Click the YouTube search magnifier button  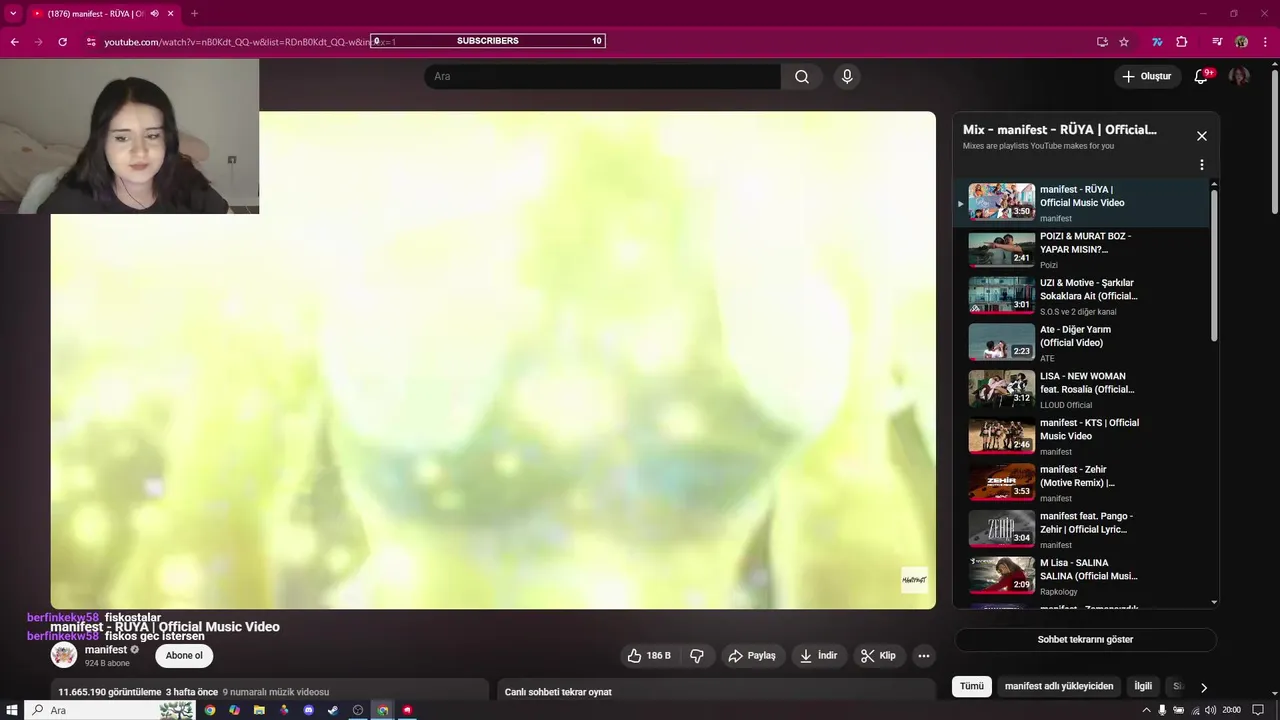tap(802, 77)
